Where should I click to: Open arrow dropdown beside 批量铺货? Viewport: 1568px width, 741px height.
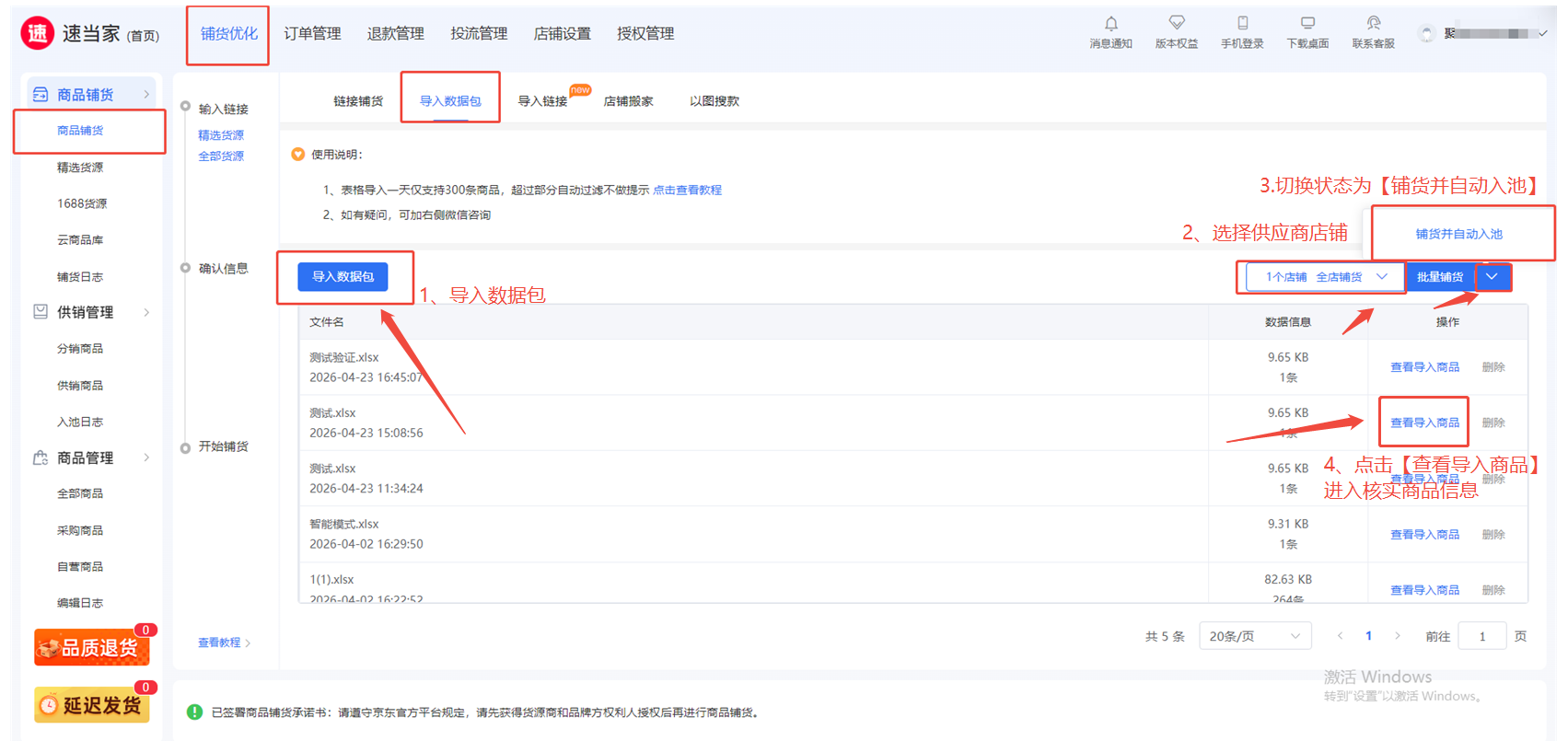(1492, 277)
